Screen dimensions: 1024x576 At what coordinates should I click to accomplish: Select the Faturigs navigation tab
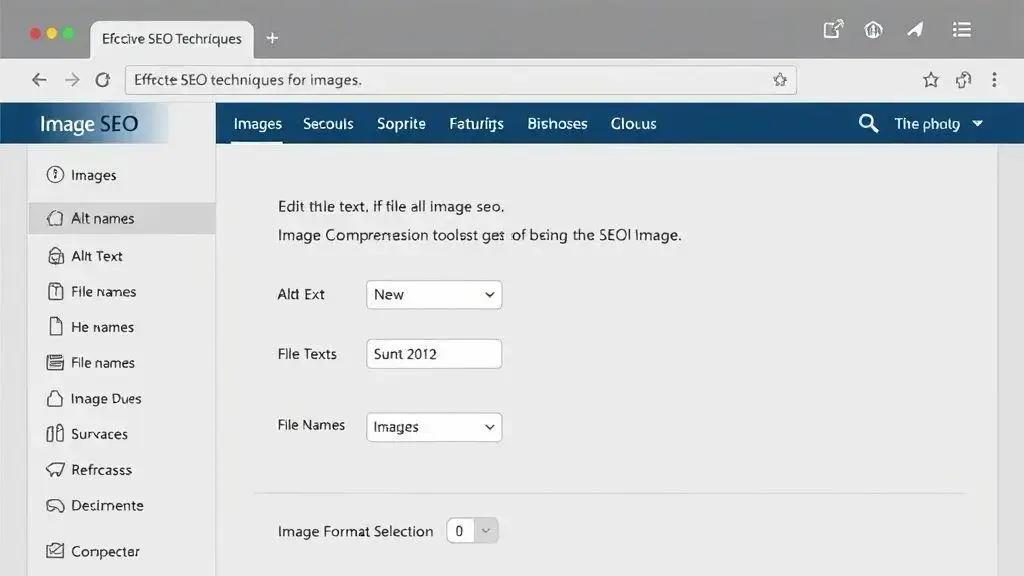[476, 123]
